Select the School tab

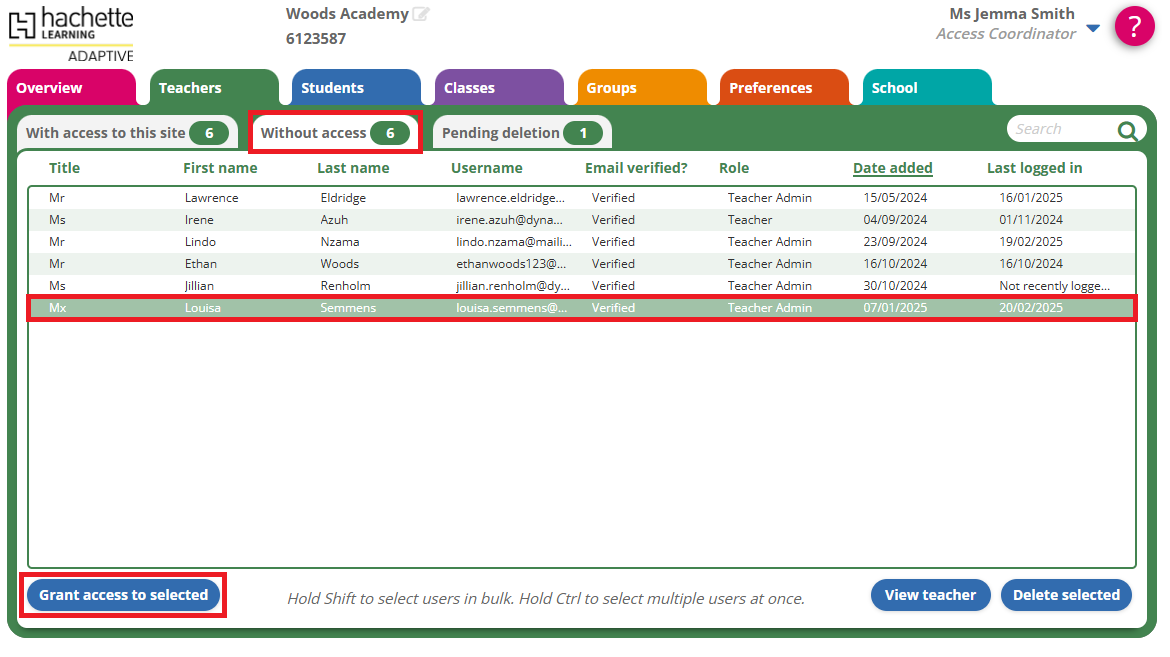click(894, 88)
